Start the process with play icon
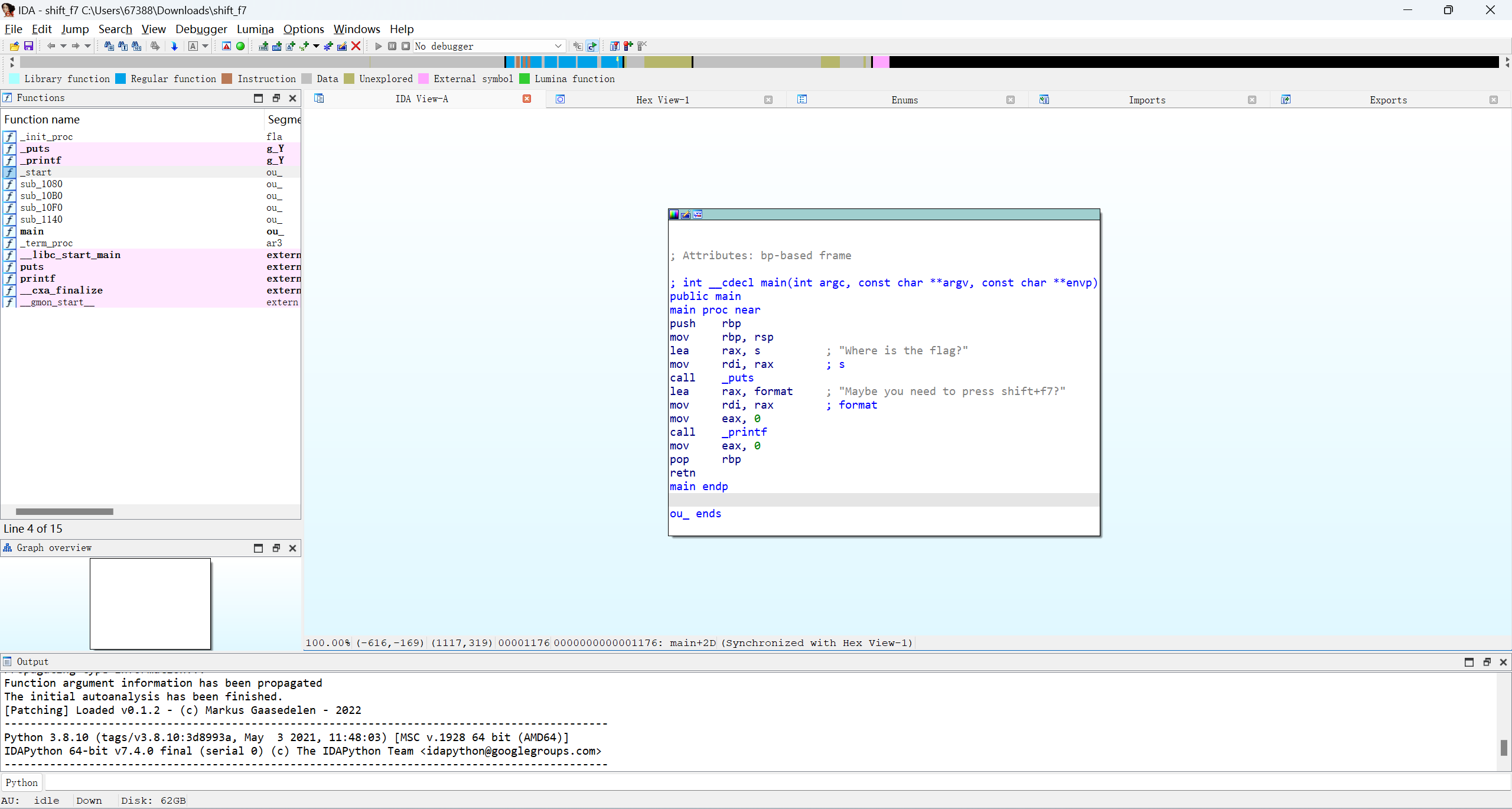Image resolution: width=1512 pixels, height=809 pixels. 379,46
